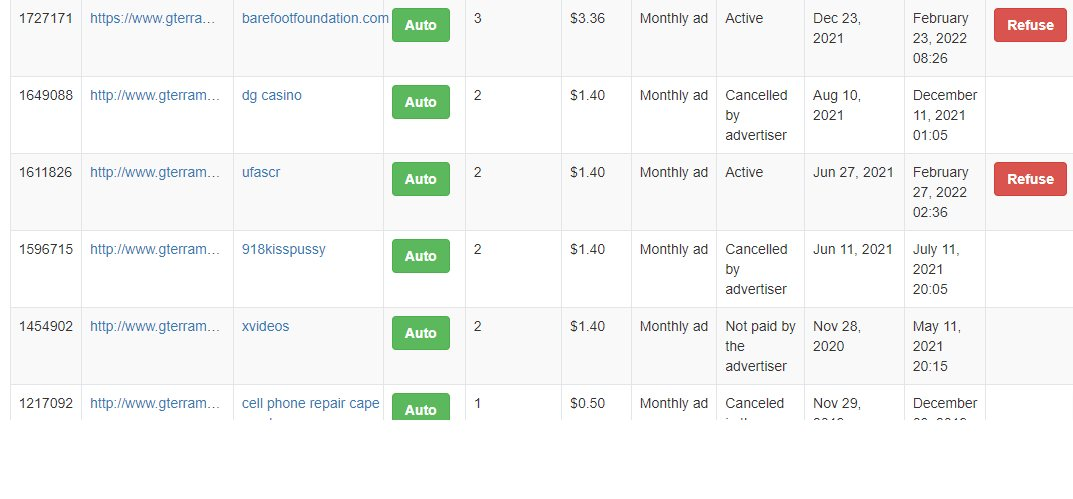This screenshot has height=499, width=1073.
Task: Open page URL for ad 1454902
Action: point(154,327)
